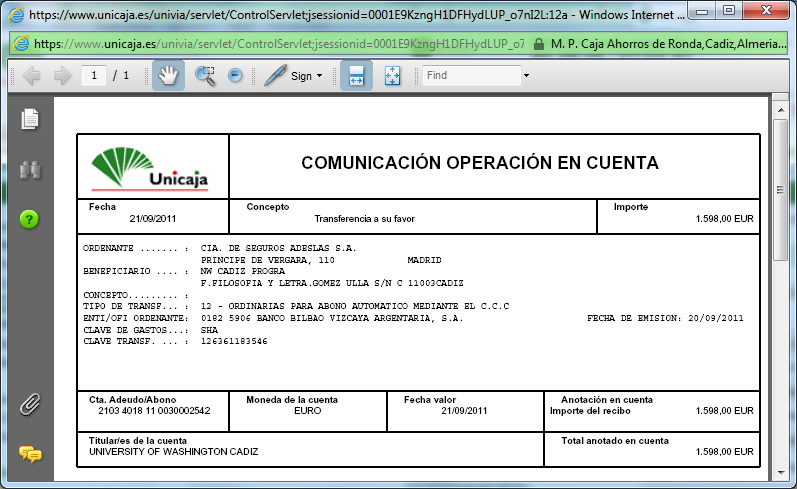This screenshot has width=797, height=489.
Task: Open the Comments panel icon
Action: pyautogui.click(x=30, y=453)
